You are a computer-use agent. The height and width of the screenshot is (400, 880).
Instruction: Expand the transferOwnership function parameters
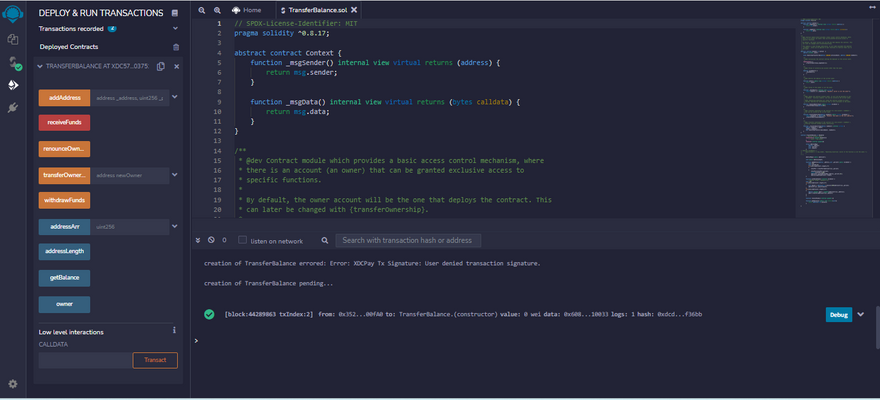point(176,175)
